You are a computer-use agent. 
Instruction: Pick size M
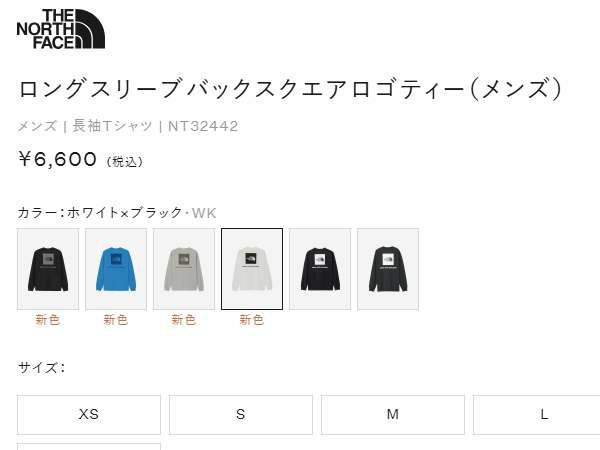(393, 415)
